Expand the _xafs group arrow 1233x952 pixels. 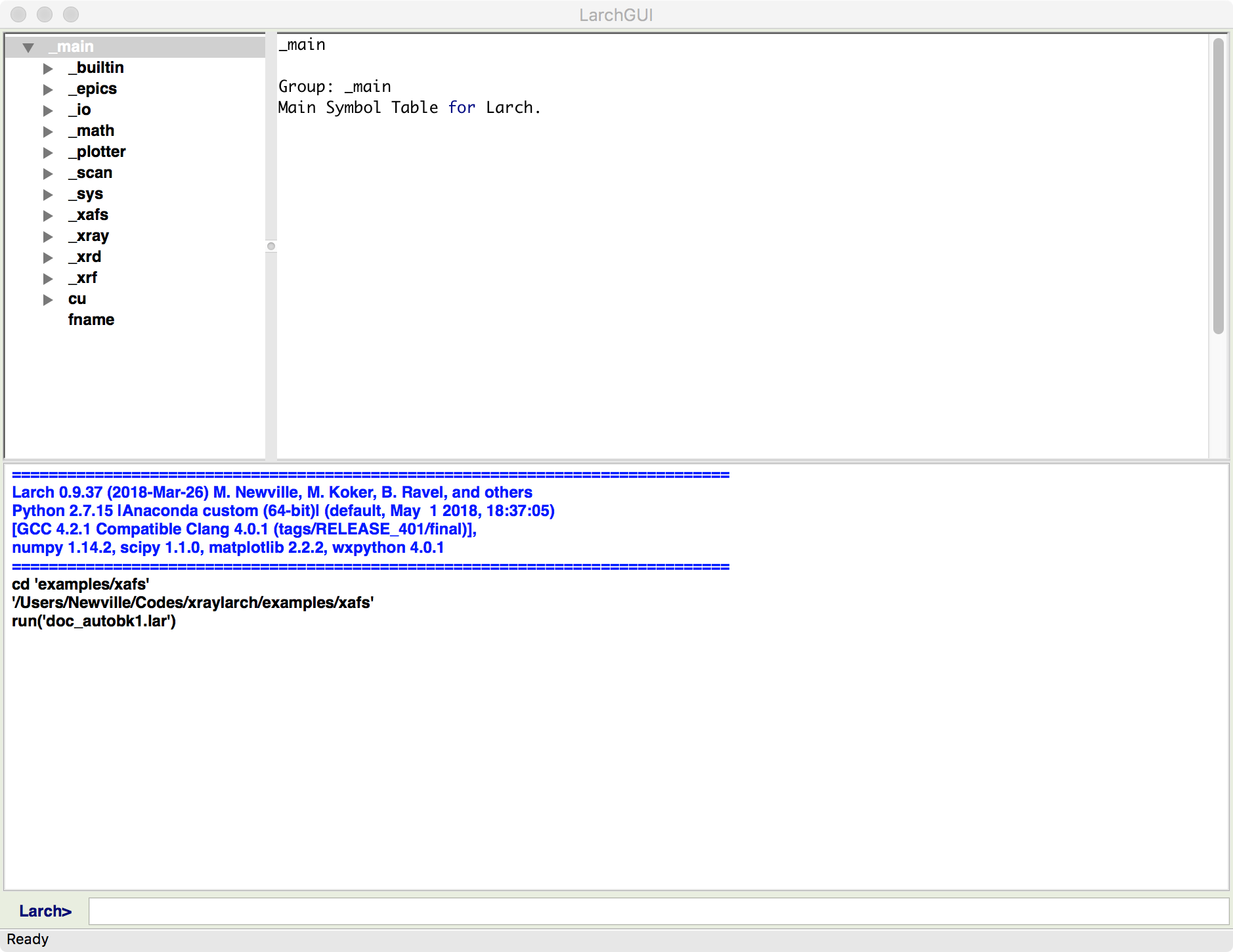(x=48, y=215)
